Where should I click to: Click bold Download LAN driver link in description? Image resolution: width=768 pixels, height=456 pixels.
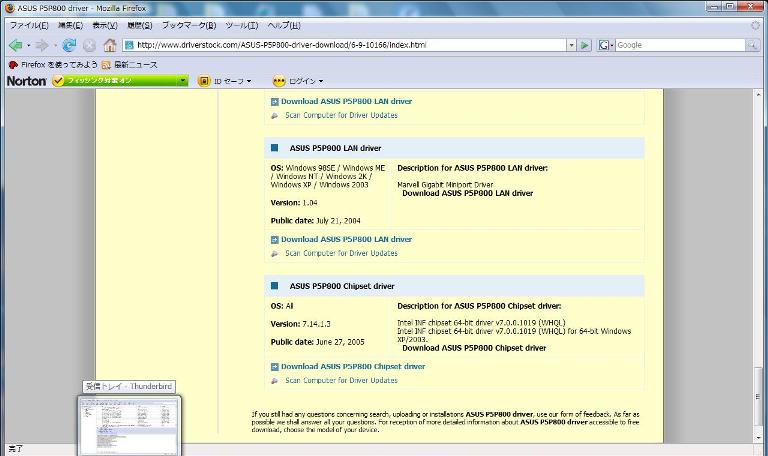[x=467, y=193]
